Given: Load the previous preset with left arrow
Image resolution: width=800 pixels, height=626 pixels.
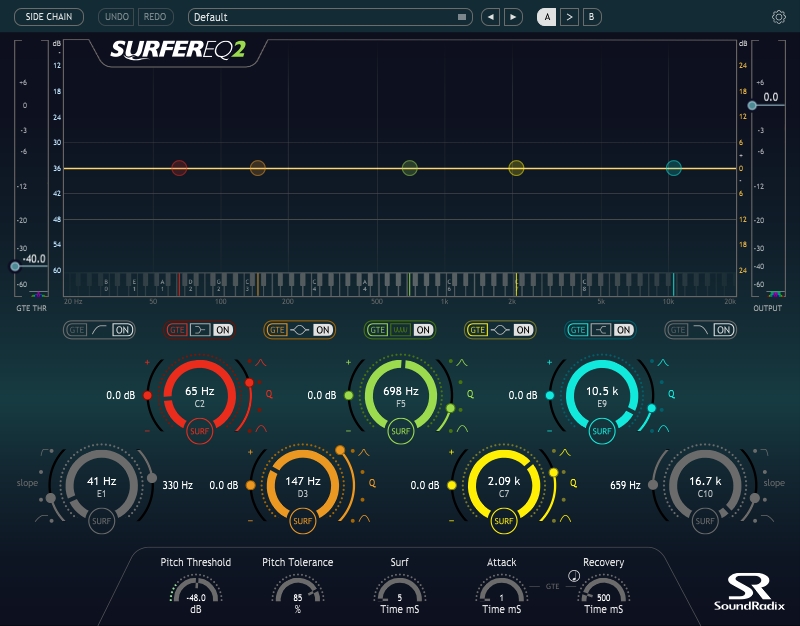Looking at the screenshot, I should click(490, 17).
